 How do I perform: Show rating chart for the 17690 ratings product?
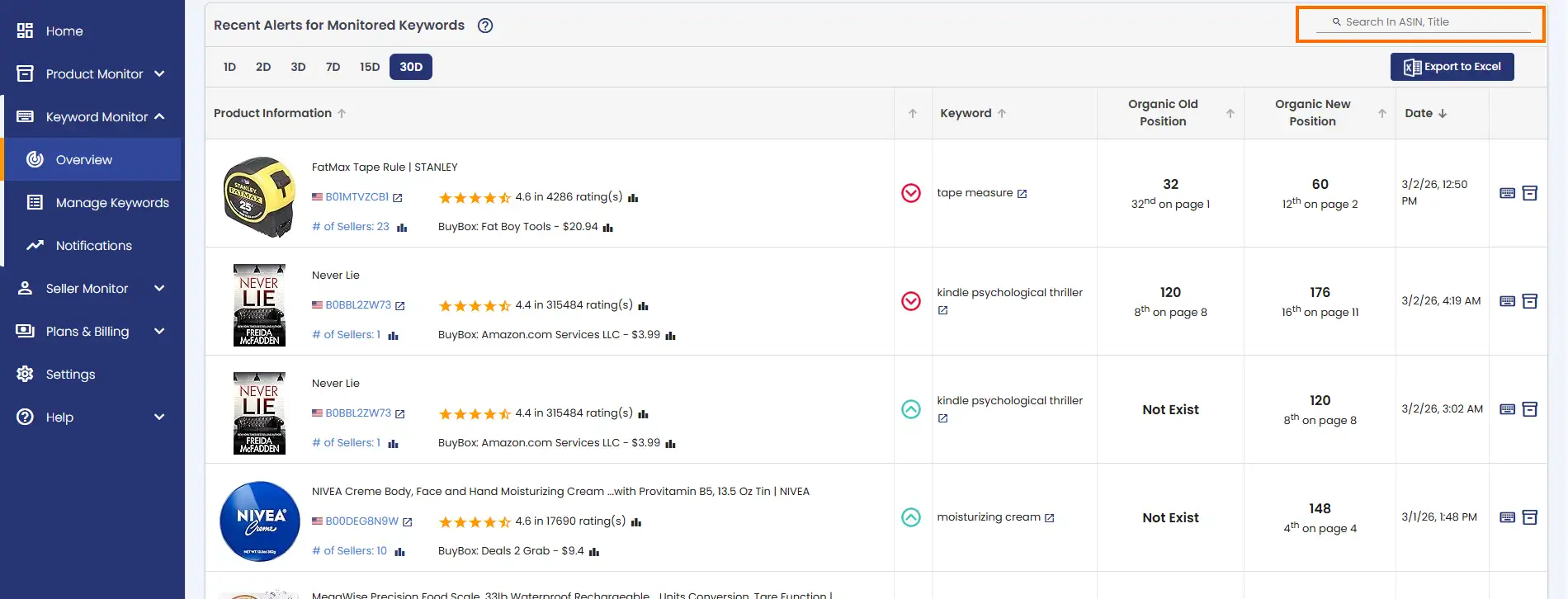(x=635, y=522)
